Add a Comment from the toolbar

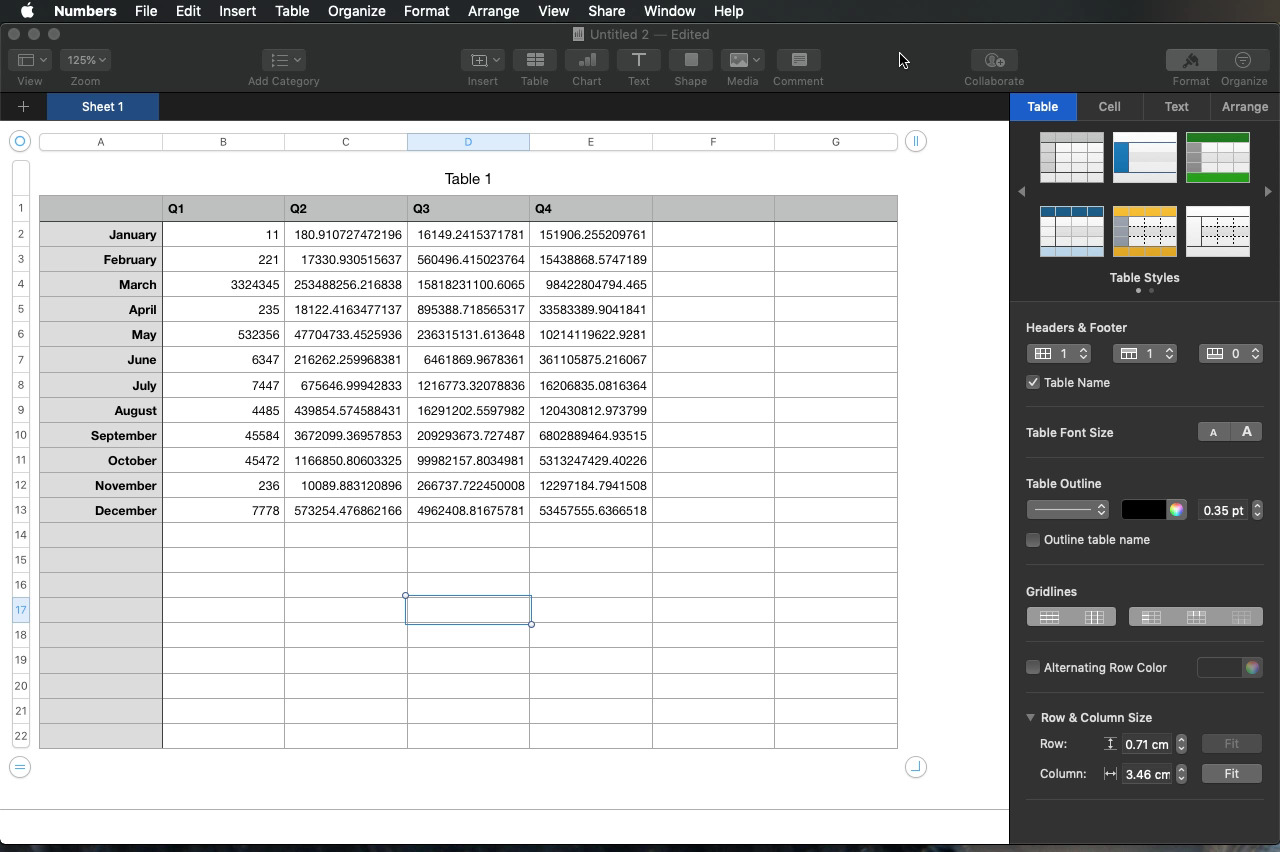[x=798, y=60]
